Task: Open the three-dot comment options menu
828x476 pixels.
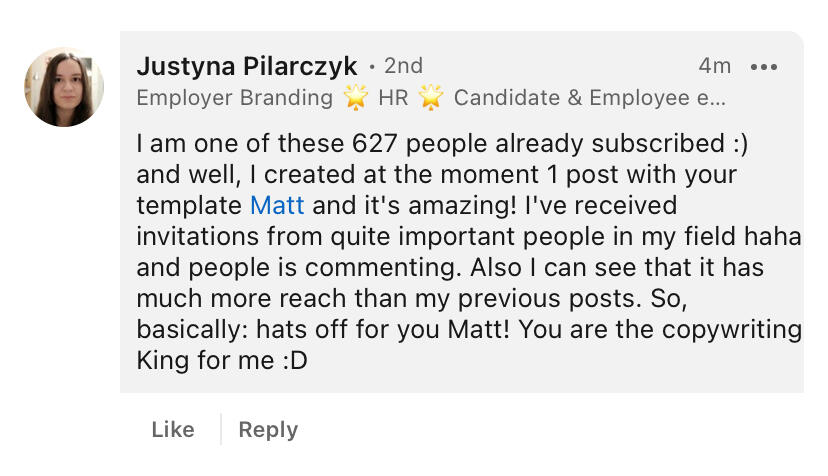Action: point(763,67)
